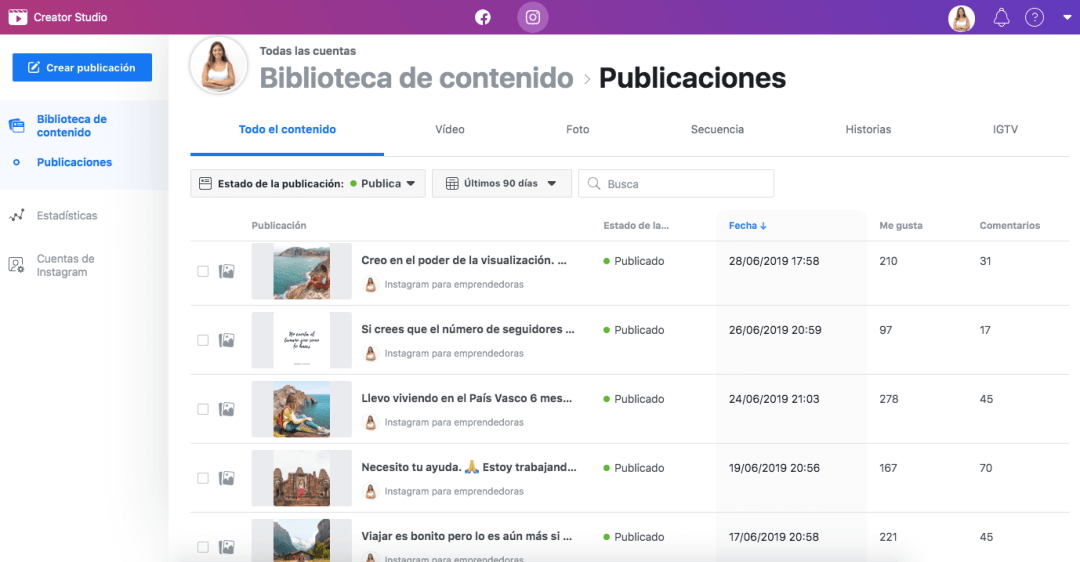Click likes value 278
1080x562 pixels.
(889, 399)
